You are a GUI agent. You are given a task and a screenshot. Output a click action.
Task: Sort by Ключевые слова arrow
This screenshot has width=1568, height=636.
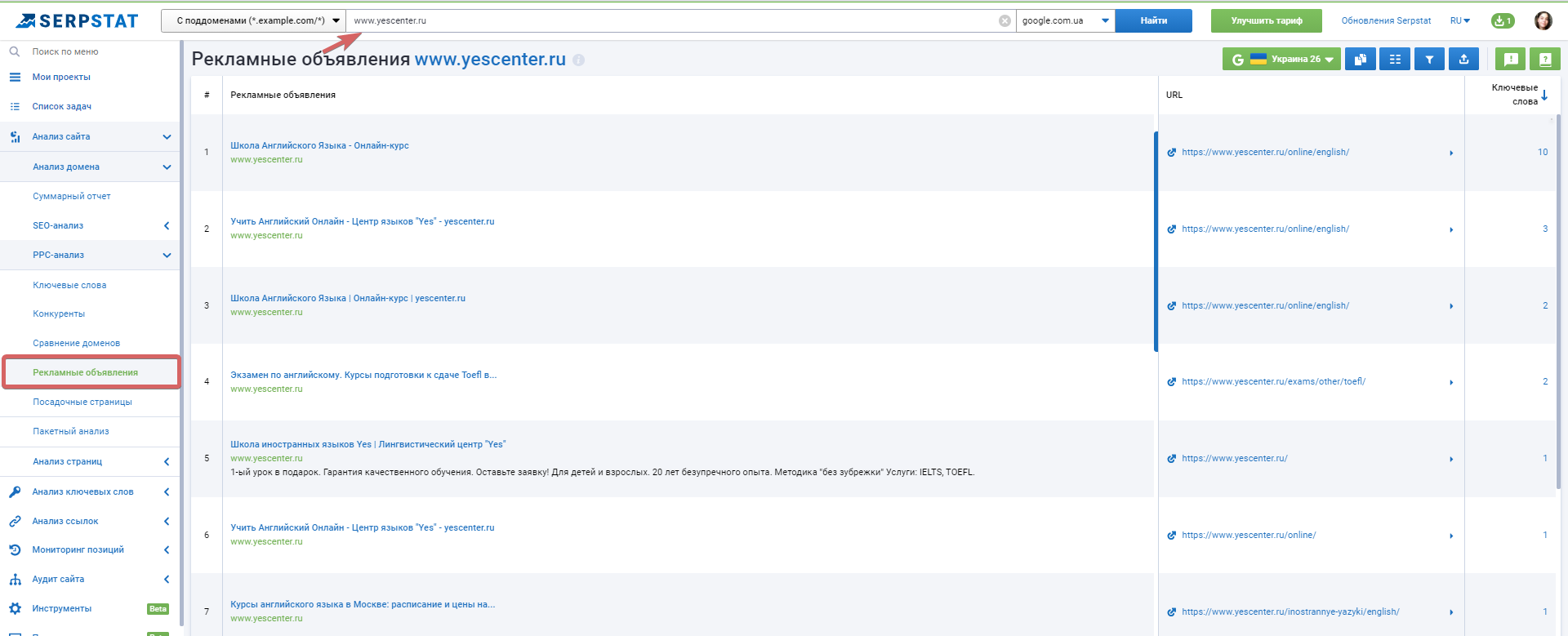tap(1544, 96)
